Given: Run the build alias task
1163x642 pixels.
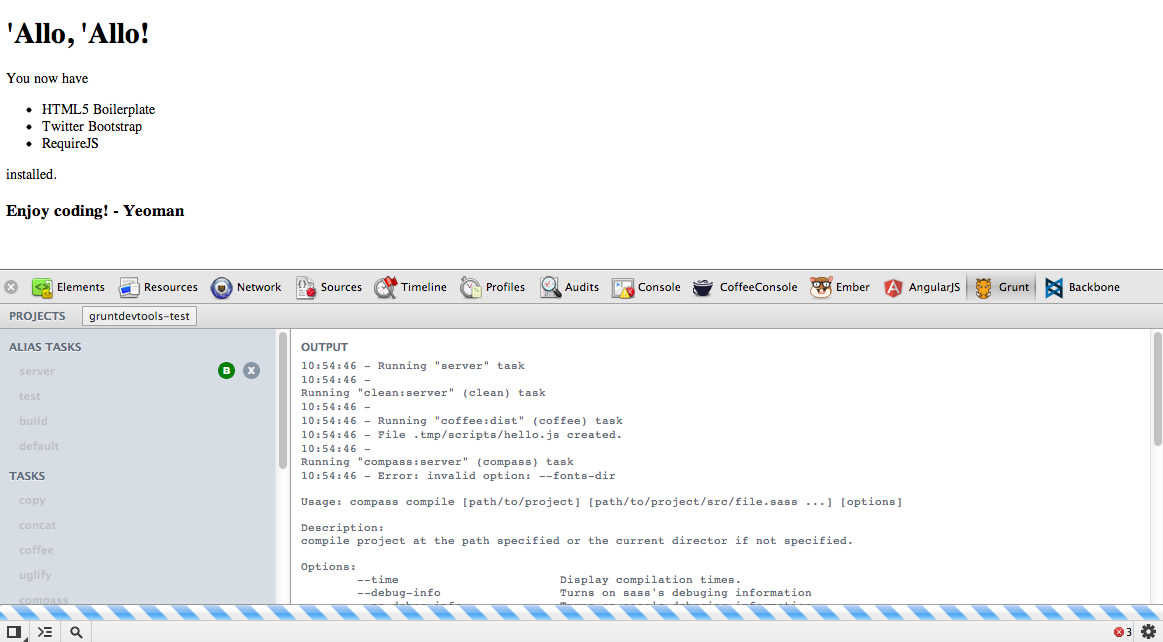Looking at the screenshot, I should click(x=33, y=421).
